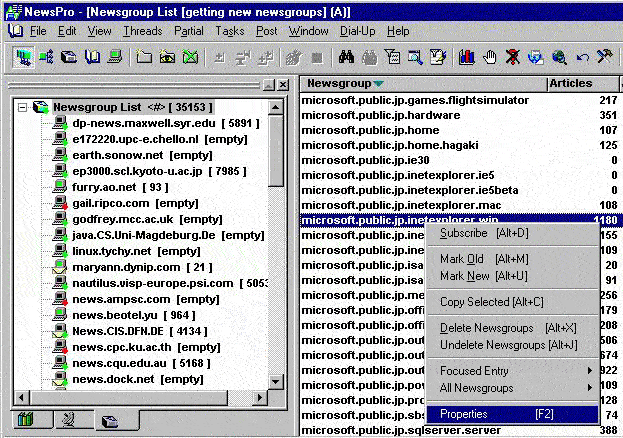Open the Focused Entry submenu arrow
The width and height of the screenshot is (623, 438).
click(590, 370)
